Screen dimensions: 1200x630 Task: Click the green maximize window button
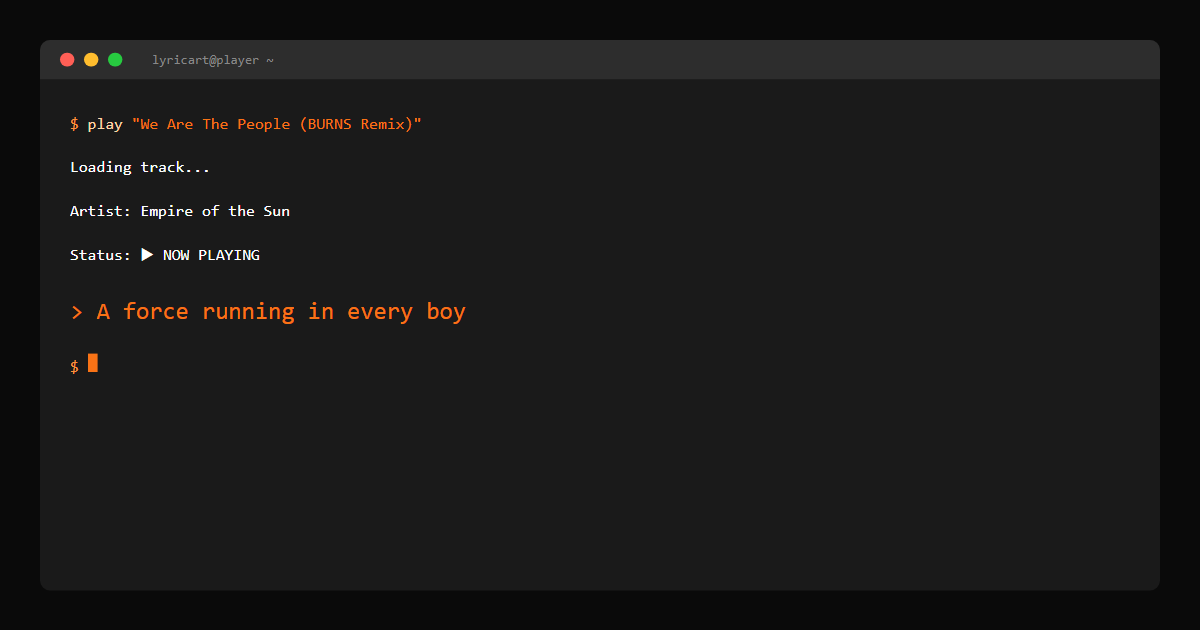pos(115,60)
